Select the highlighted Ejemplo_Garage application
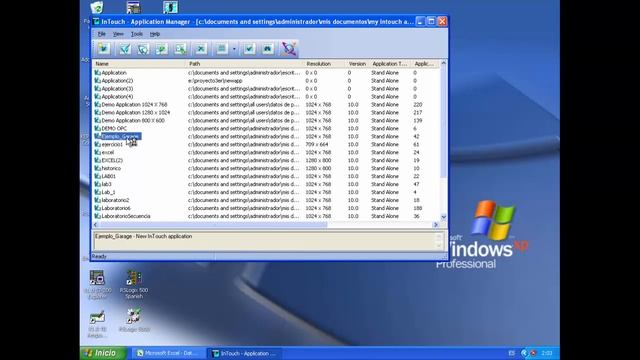Screen dimensions: 640x360 pyautogui.click(x=121, y=136)
